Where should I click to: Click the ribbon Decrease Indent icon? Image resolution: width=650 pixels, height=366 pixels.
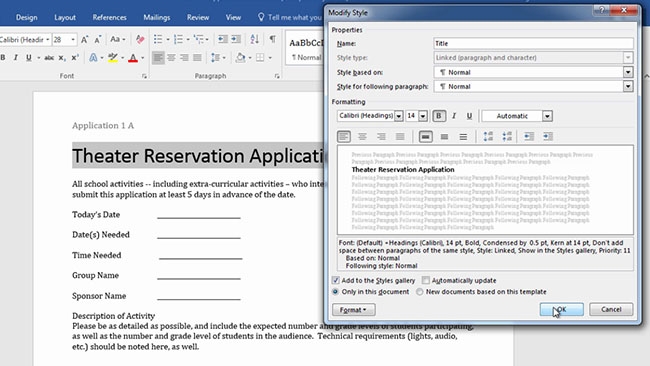click(x=223, y=39)
